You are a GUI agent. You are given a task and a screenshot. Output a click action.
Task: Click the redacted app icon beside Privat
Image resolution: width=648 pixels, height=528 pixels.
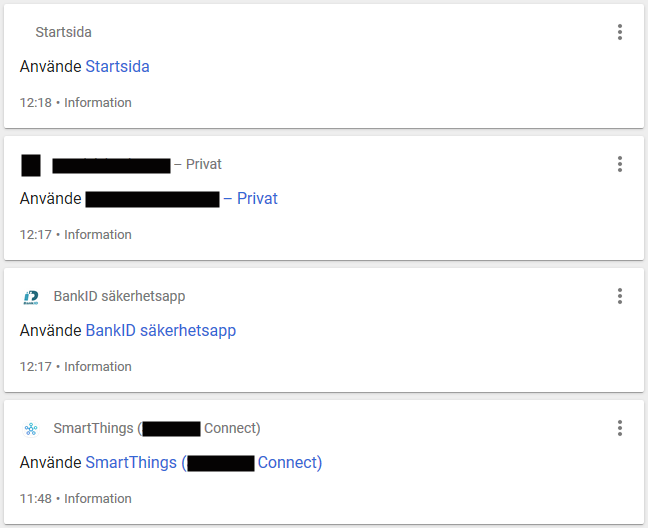click(31, 165)
